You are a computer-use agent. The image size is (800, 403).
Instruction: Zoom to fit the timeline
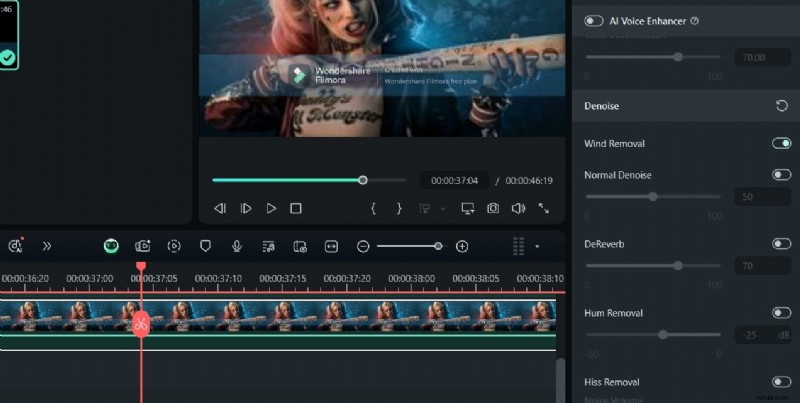(x=331, y=246)
